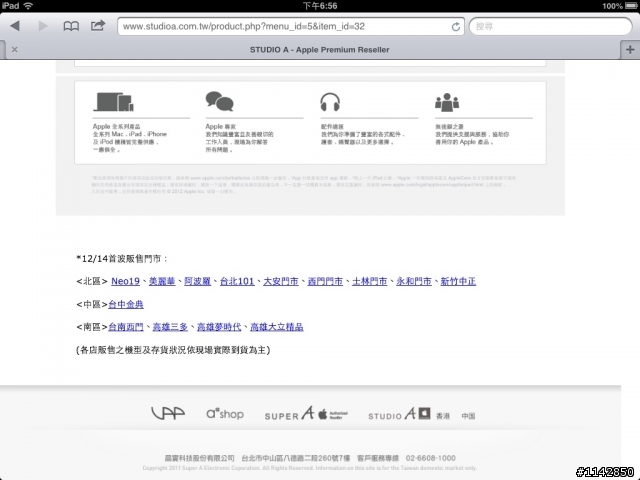Click the VAP logo in the footer
The image size is (640, 480).
[168, 413]
